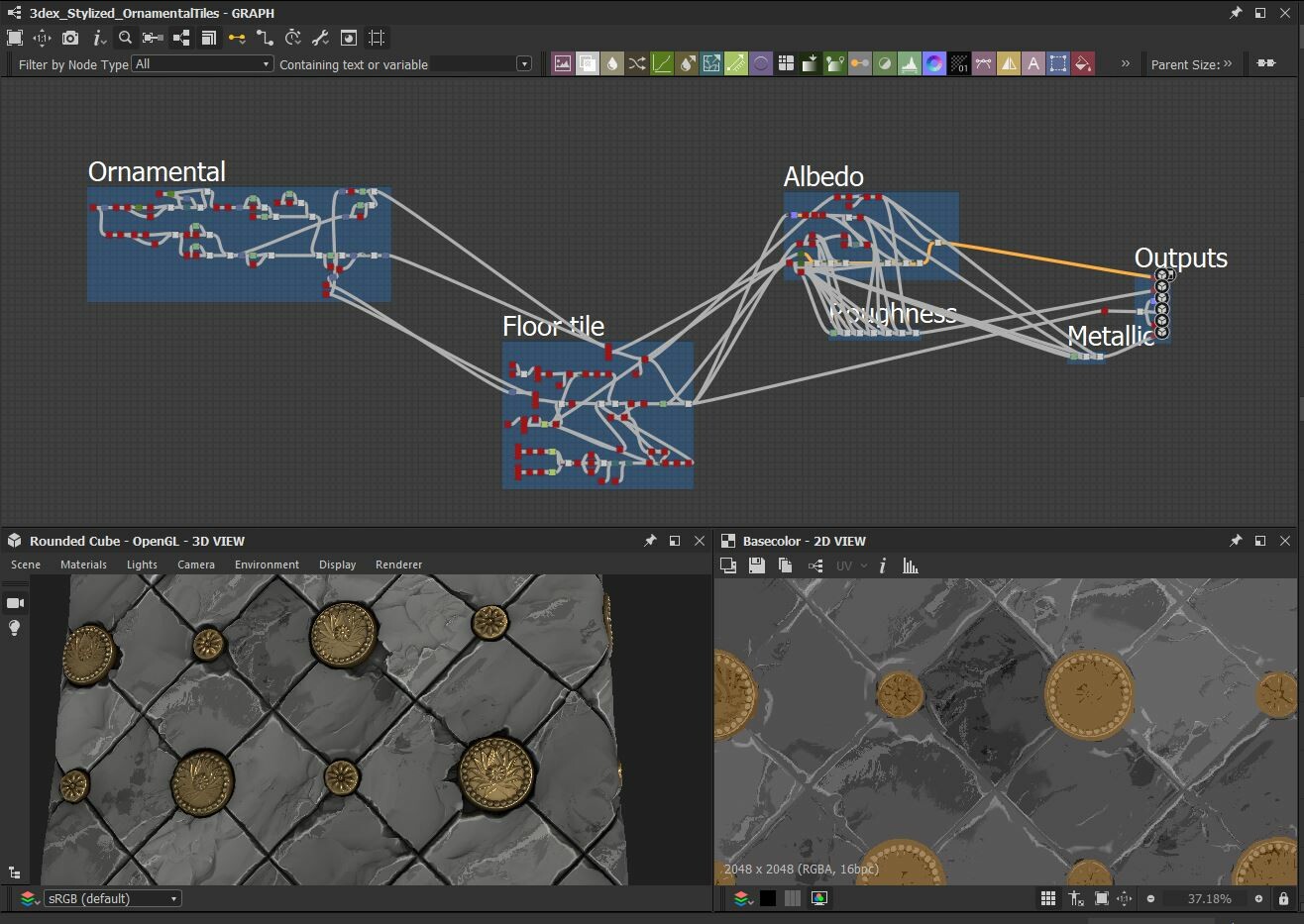Image resolution: width=1304 pixels, height=924 pixels.
Task: Click the 37.18% zoom value
Action: point(1208,898)
